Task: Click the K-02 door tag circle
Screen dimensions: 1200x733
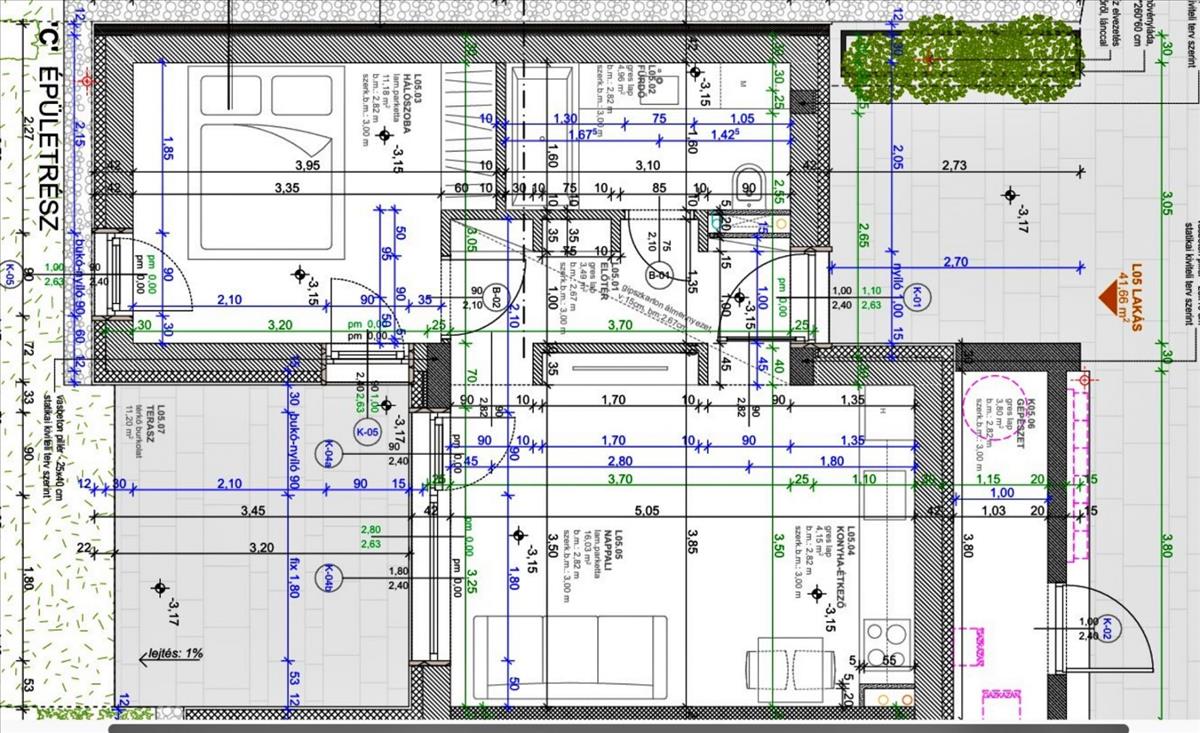Action: click(x=1107, y=627)
